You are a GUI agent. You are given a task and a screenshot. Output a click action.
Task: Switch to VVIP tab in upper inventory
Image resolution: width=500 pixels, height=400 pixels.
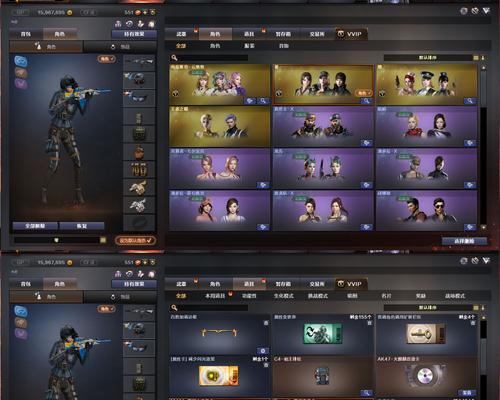351,34
